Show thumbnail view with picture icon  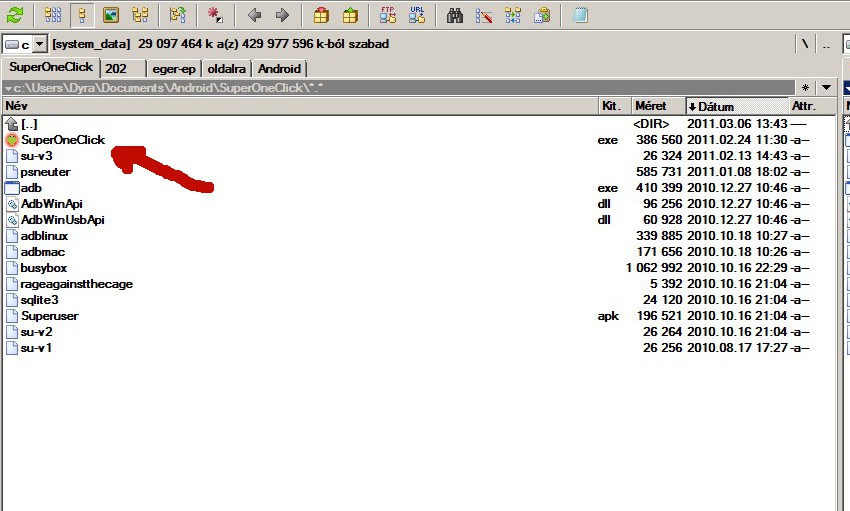[x=111, y=15]
